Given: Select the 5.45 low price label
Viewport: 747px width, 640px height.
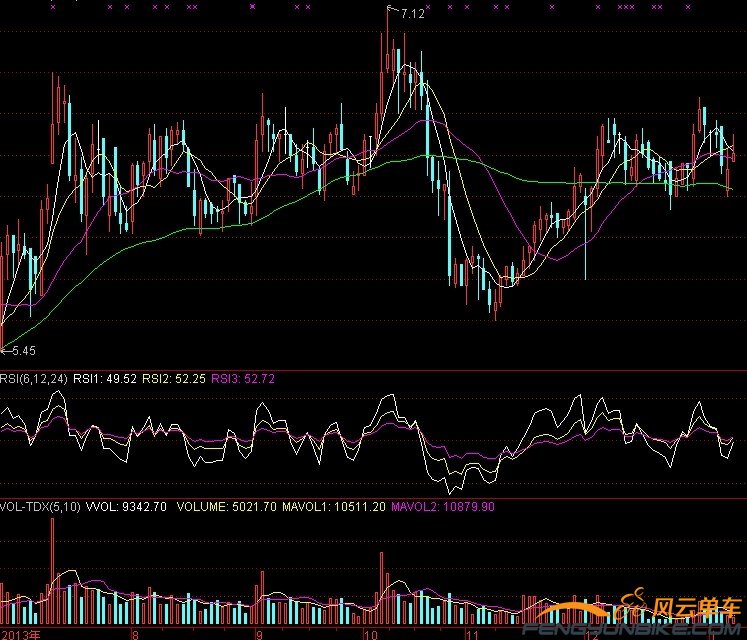Looking at the screenshot, I should click(21, 351).
